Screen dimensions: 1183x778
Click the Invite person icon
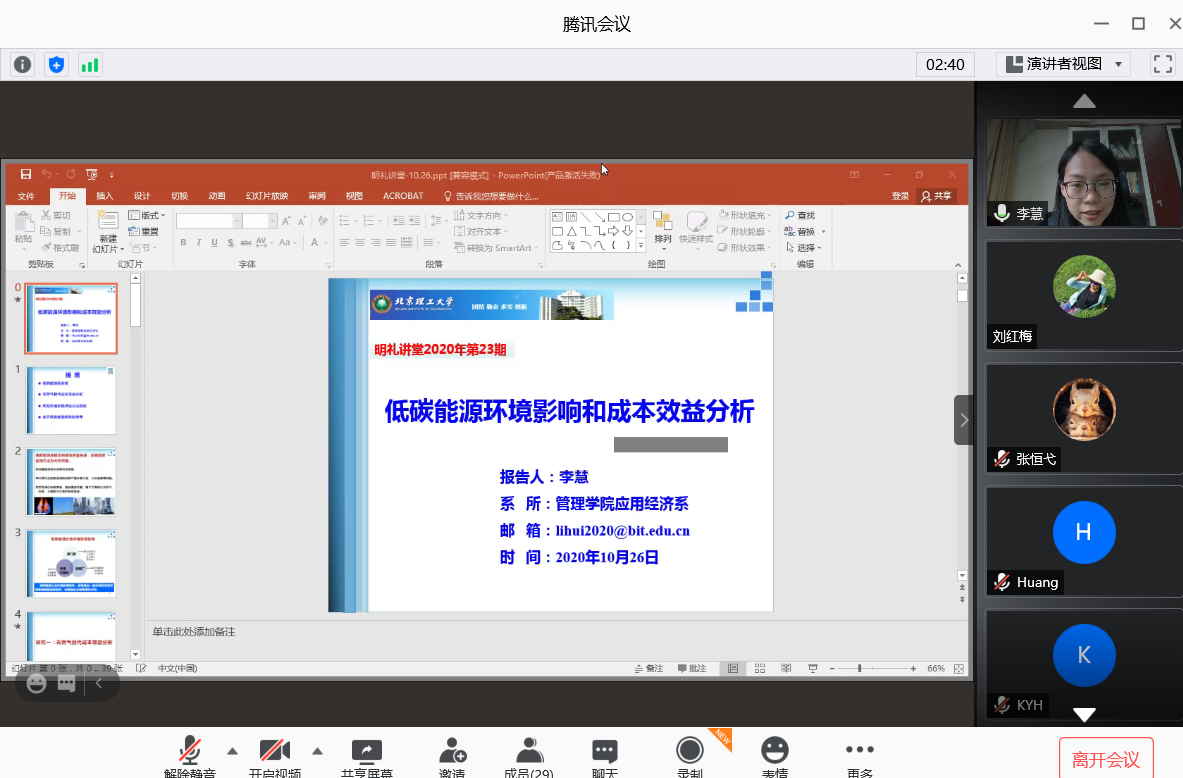(x=453, y=751)
